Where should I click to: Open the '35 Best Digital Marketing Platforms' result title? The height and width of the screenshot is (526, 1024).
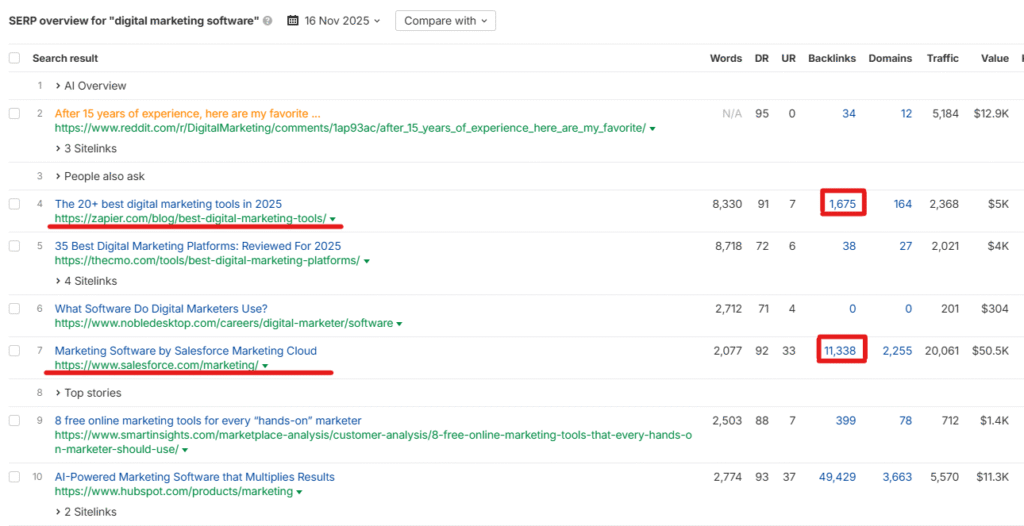(197, 246)
